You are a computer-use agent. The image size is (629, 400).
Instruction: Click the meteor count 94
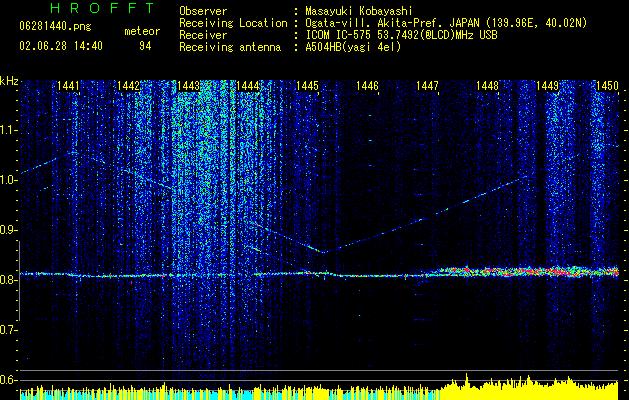click(x=145, y=47)
